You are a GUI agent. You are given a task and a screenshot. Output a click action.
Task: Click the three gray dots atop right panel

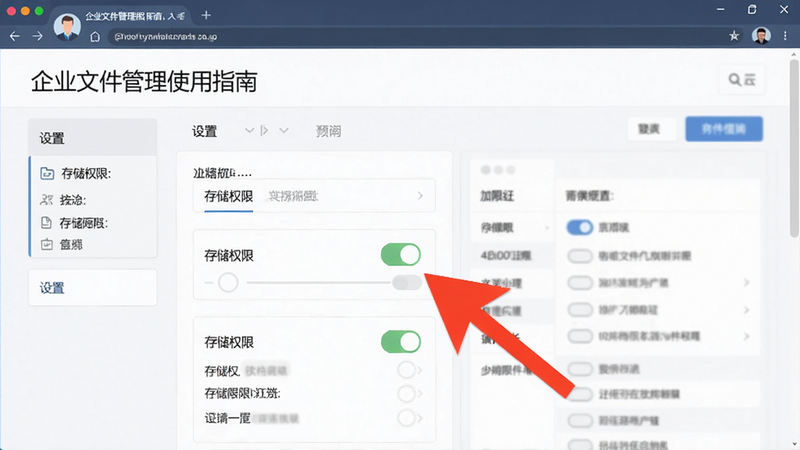(x=498, y=170)
